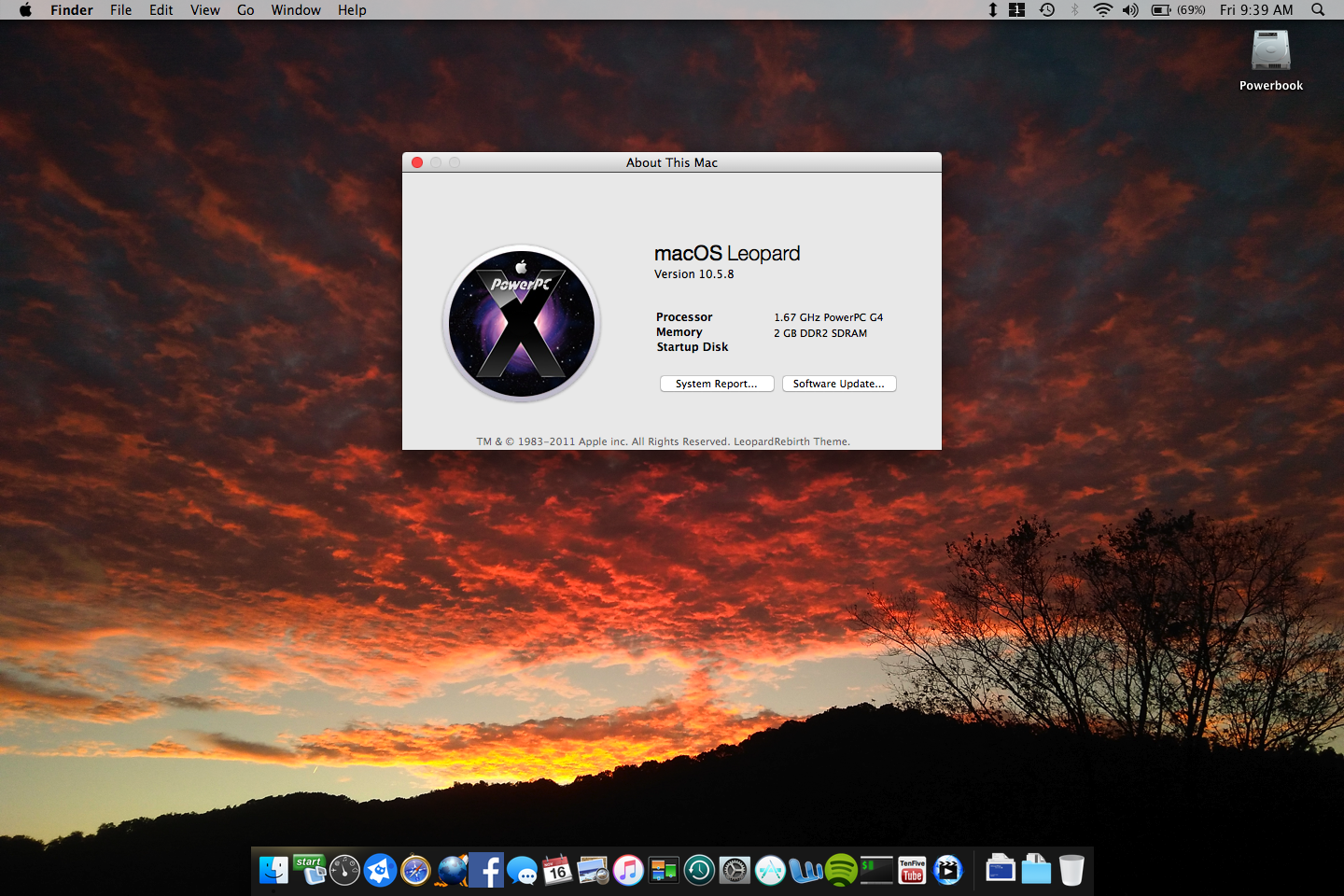Open the Facebook app in Dock
The height and width of the screenshot is (896, 1344).
tap(486, 870)
